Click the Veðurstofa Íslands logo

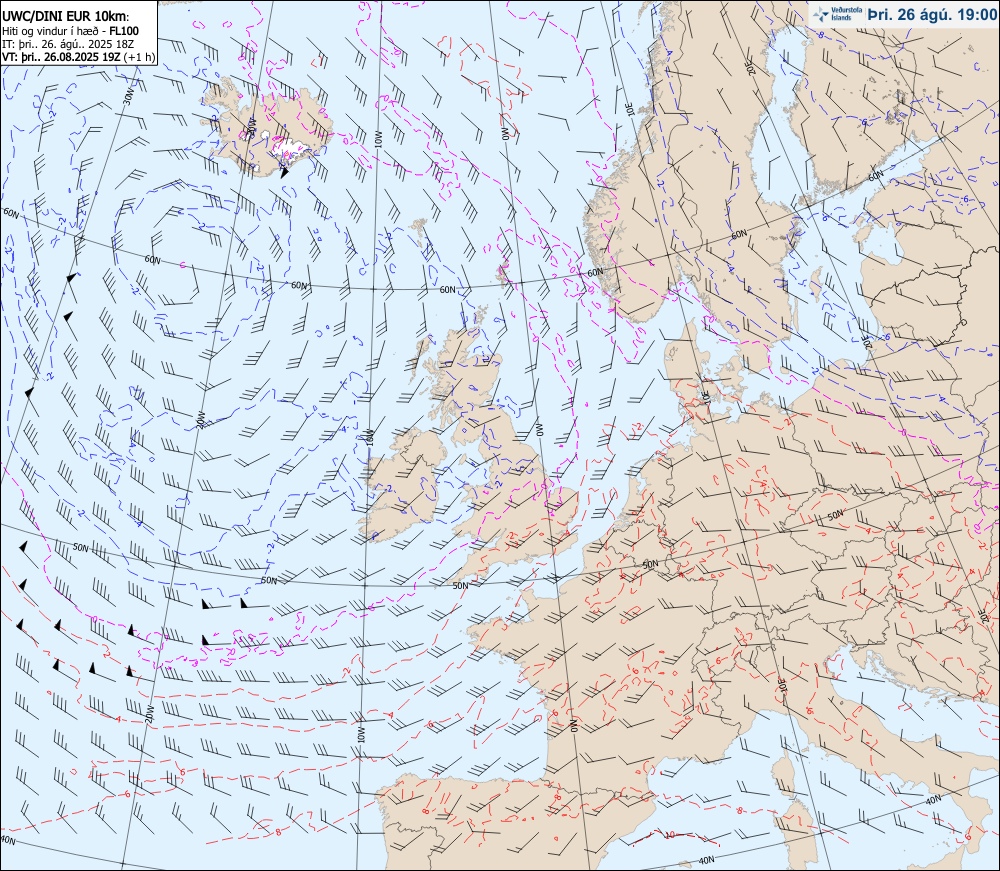pos(838,14)
